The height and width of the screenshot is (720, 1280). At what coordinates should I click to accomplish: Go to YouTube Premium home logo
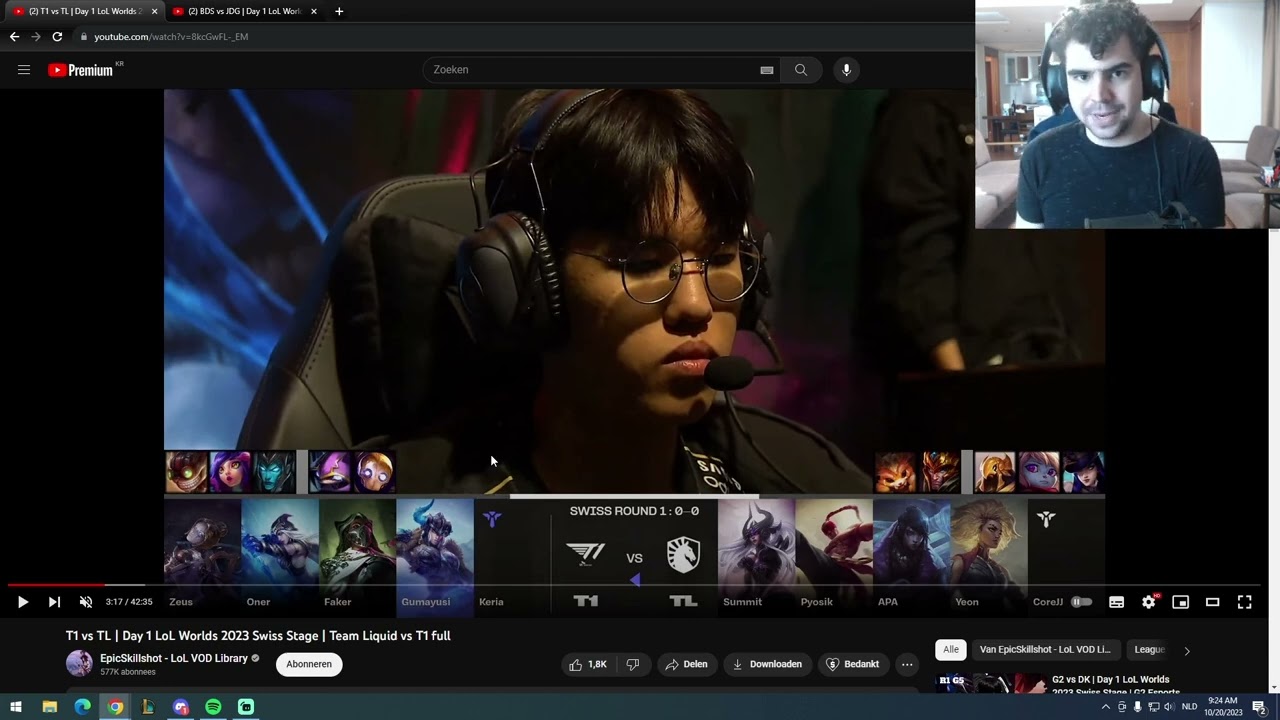pyautogui.click(x=80, y=70)
